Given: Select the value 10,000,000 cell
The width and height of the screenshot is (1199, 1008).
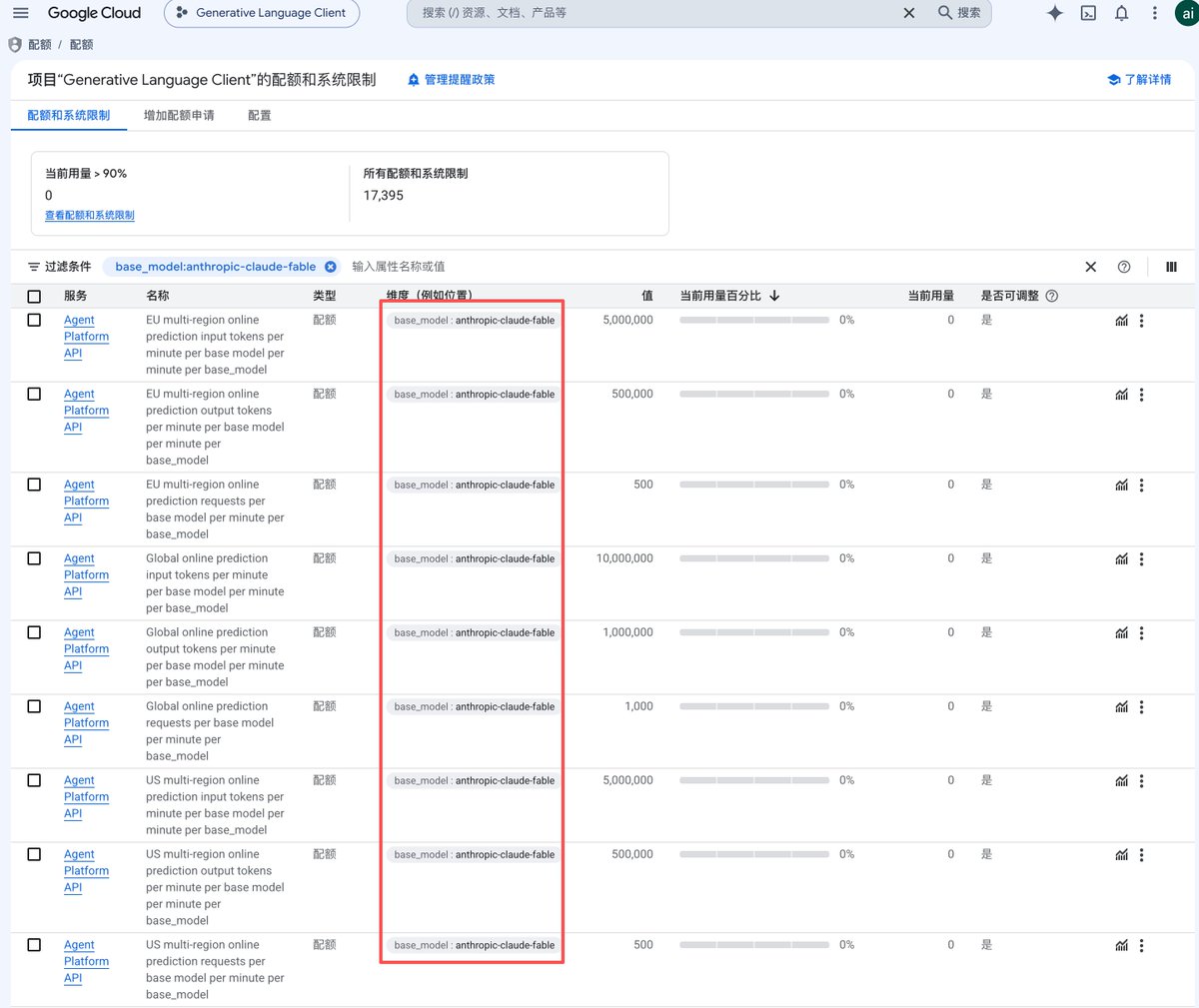Looking at the screenshot, I should [624, 558].
